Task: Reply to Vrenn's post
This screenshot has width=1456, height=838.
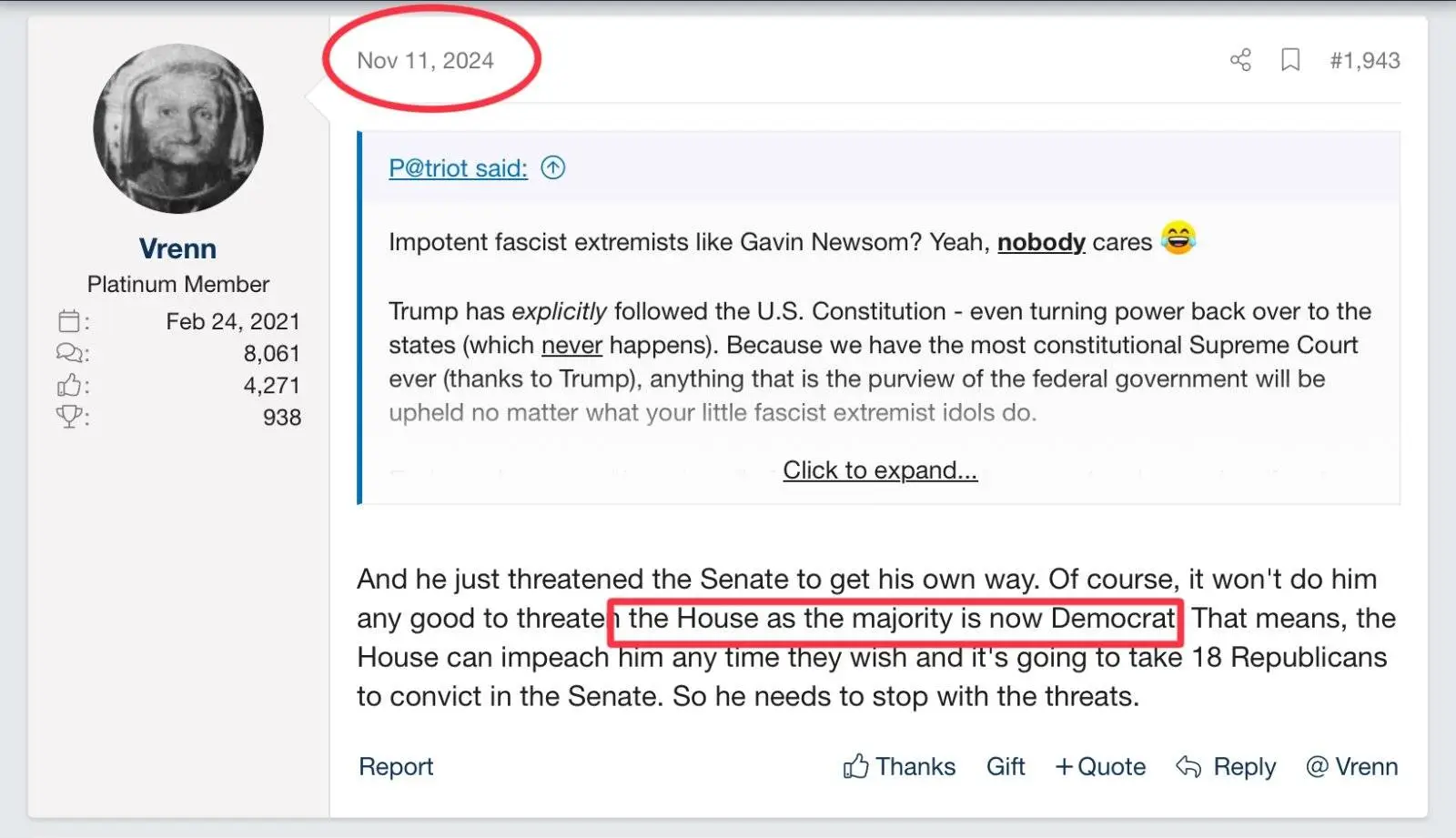Action: click(x=1226, y=766)
